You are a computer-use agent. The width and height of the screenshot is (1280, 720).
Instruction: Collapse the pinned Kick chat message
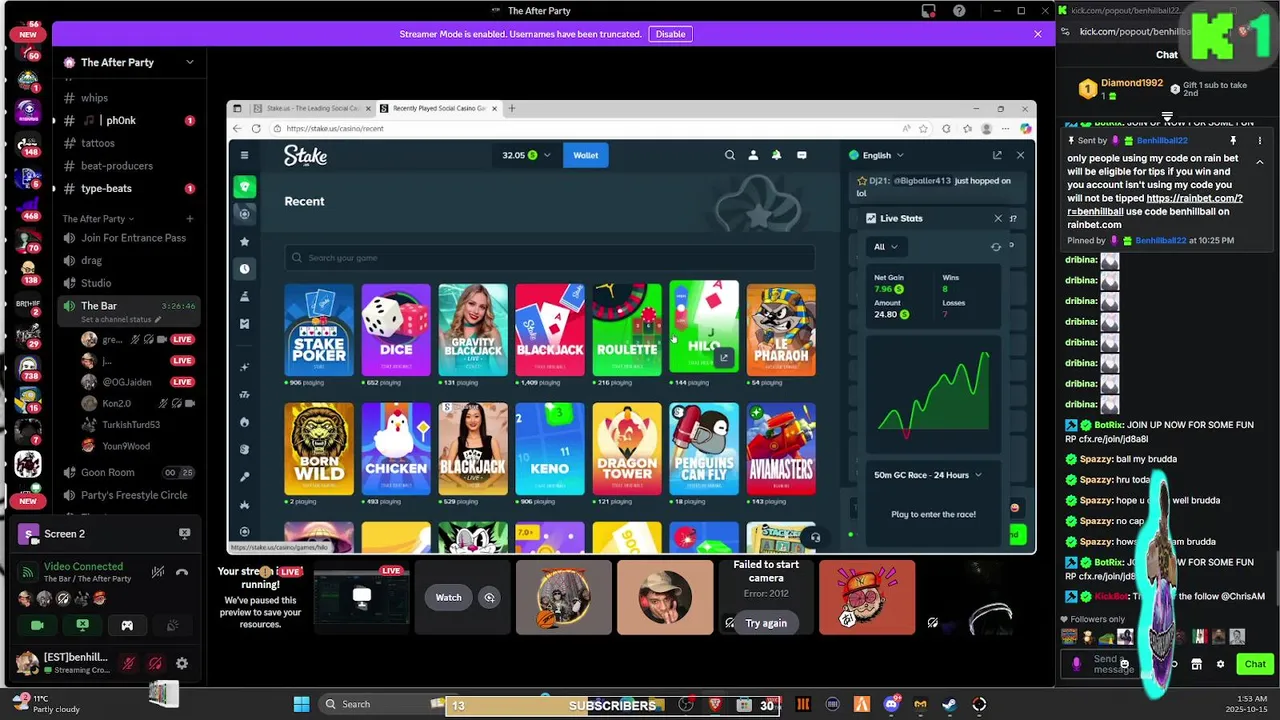pos(1260,161)
